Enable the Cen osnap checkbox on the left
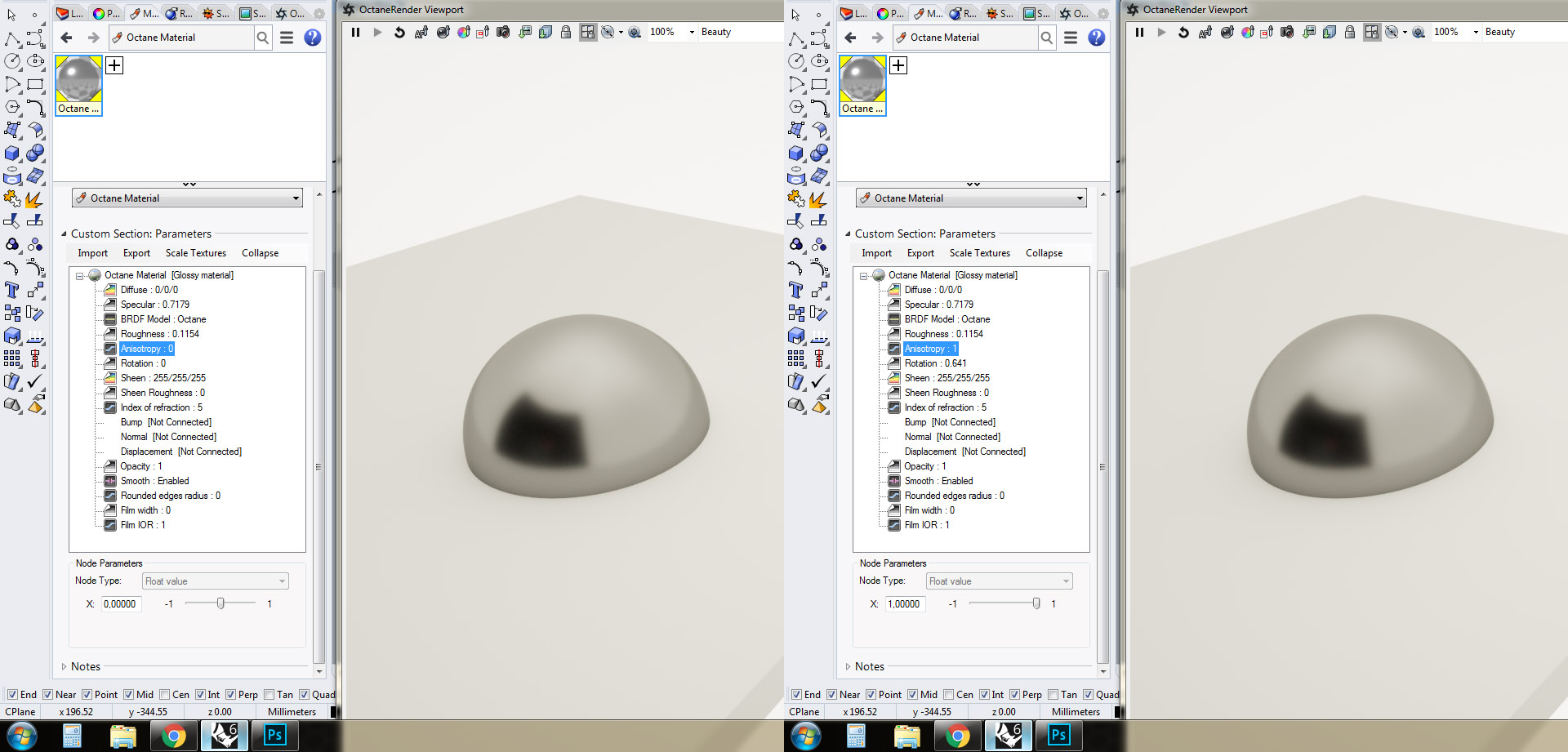This screenshot has width=1568, height=752. [x=165, y=695]
